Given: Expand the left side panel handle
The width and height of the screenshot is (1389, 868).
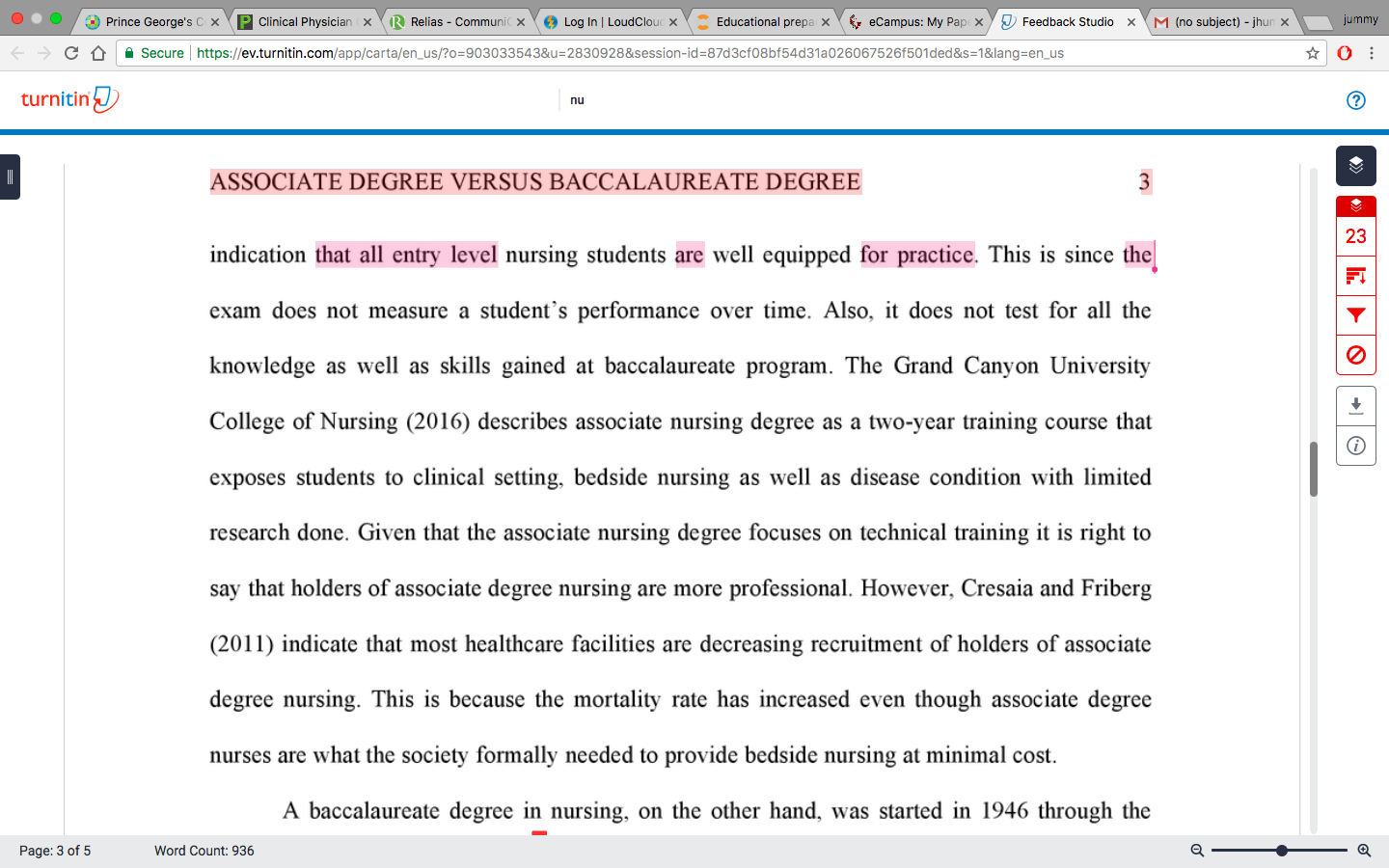Looking at the screenshot, I should pos(10,177).
